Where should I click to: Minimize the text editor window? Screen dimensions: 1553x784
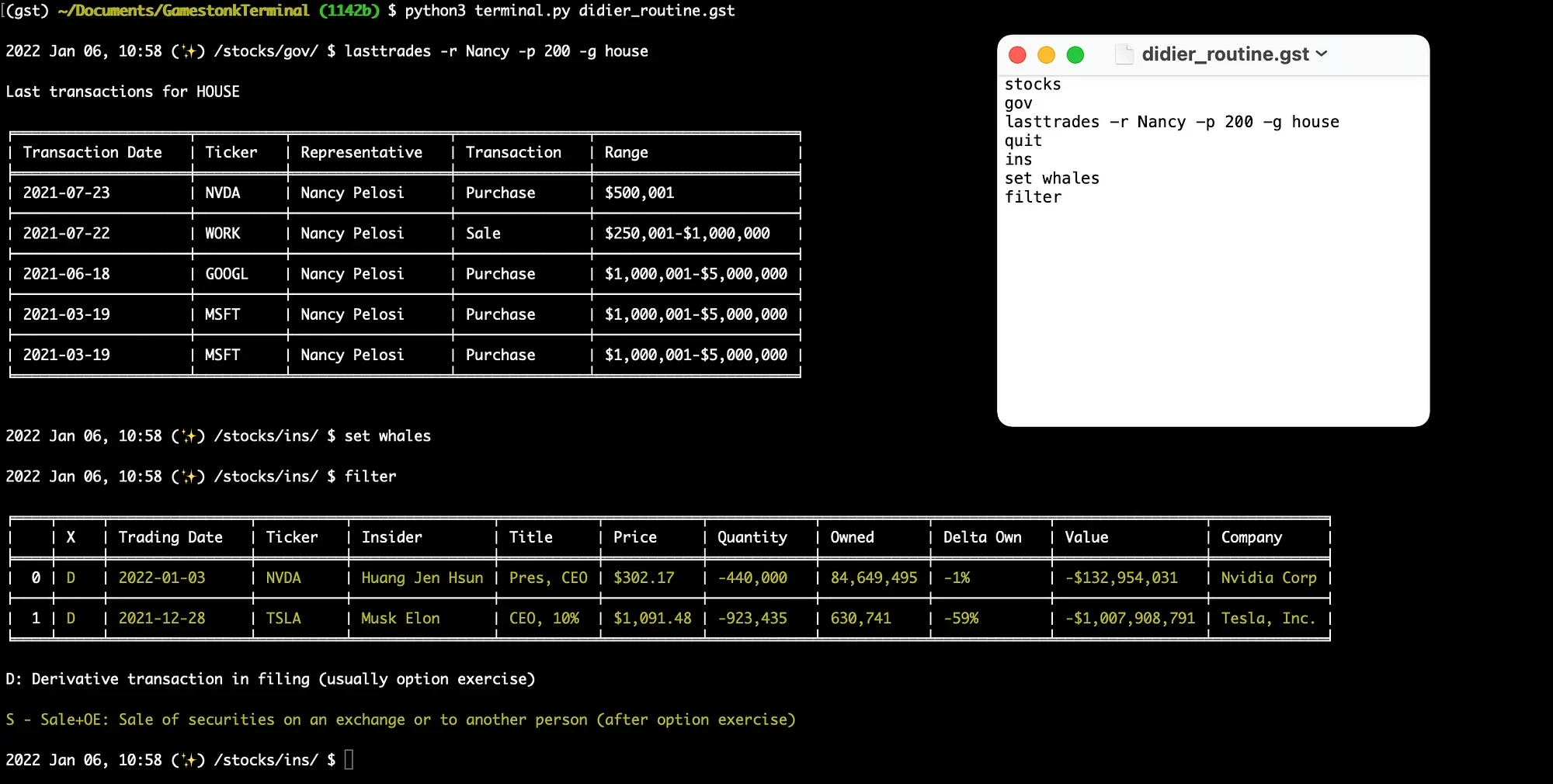pyautogui.click(x=1046, y=55)
